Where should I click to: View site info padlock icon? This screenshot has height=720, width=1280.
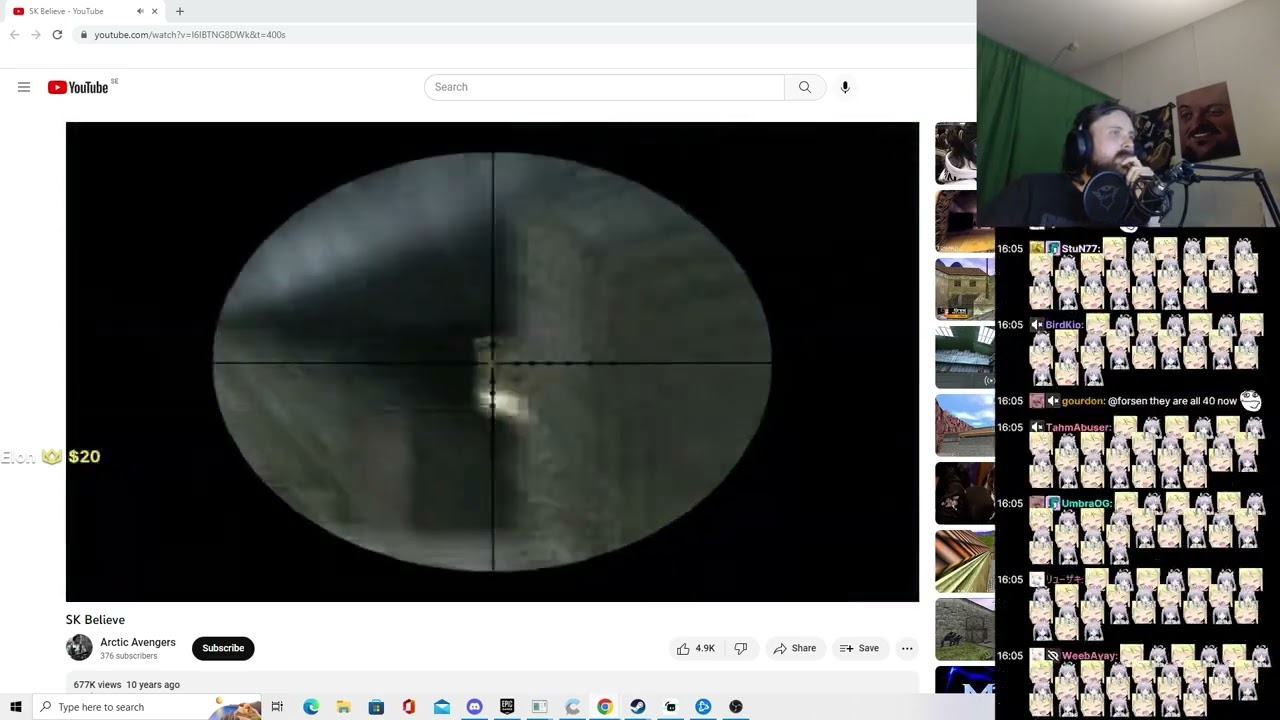click(83, 34)
